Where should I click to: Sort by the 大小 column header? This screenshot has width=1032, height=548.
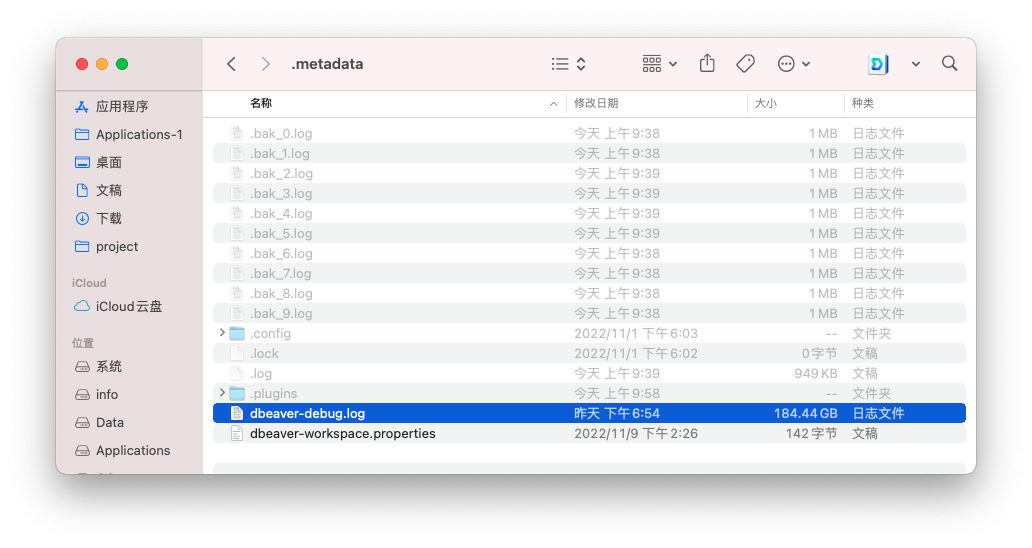click(765, 103)
